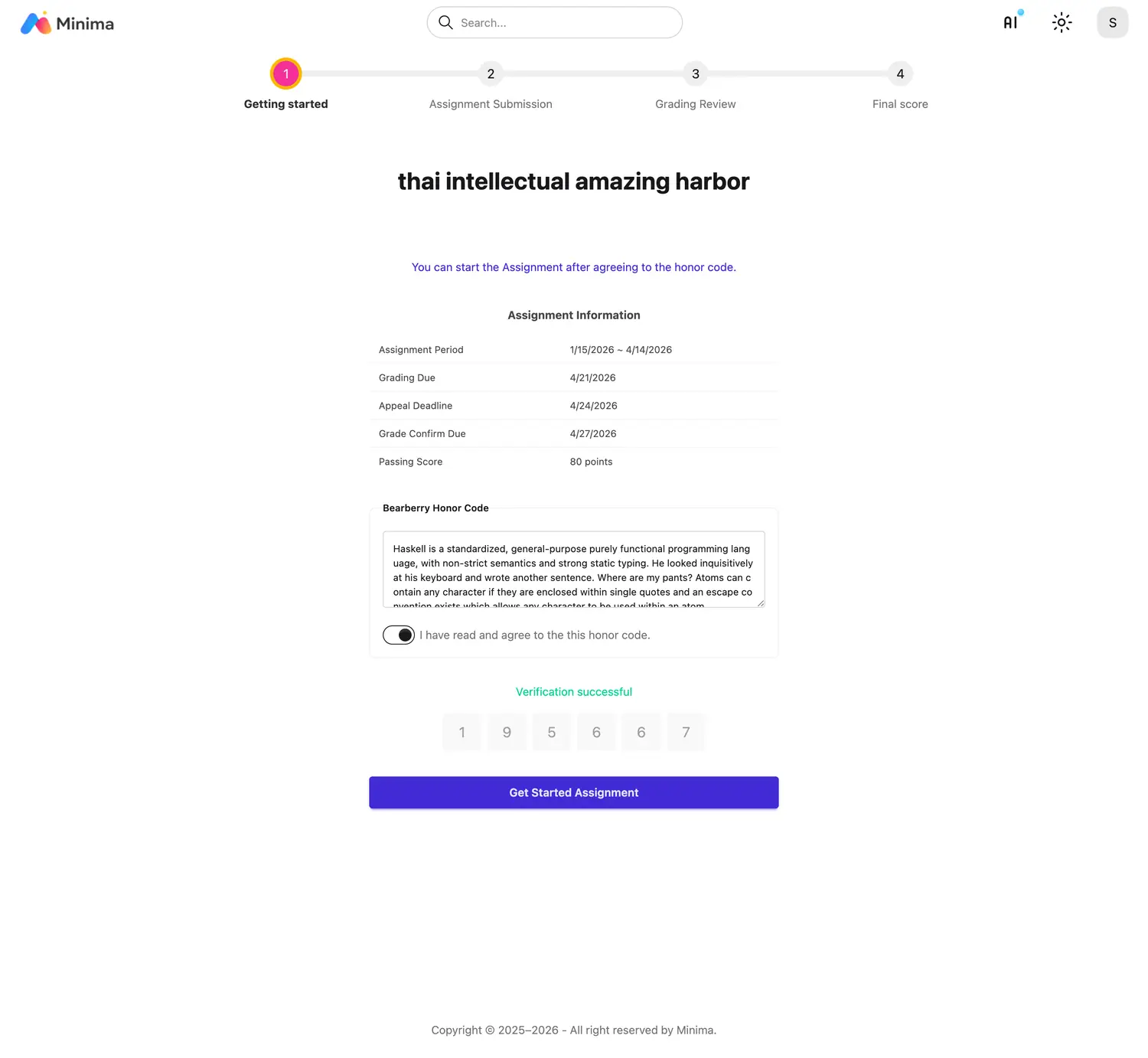Screen dimensions: 1148x1058
Task: Click the last verification digit box showing 7
Action: (686, 733)
